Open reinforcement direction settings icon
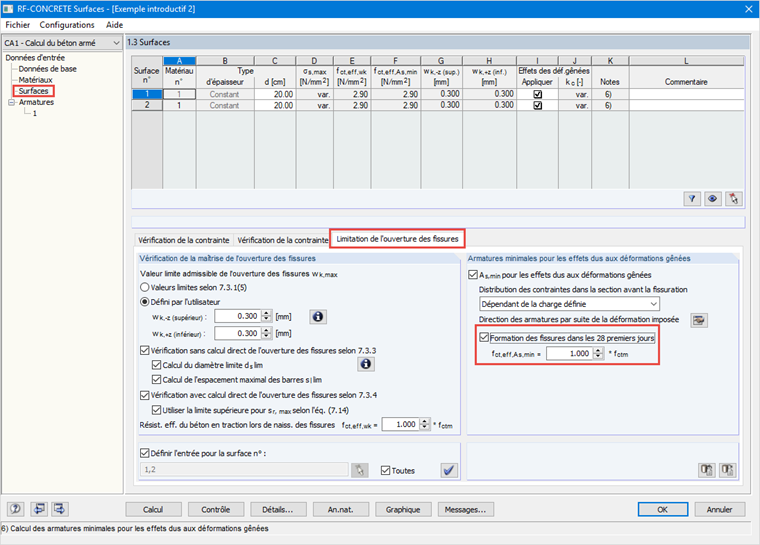This screenshot has height=545, width=760. click(698, 320)
